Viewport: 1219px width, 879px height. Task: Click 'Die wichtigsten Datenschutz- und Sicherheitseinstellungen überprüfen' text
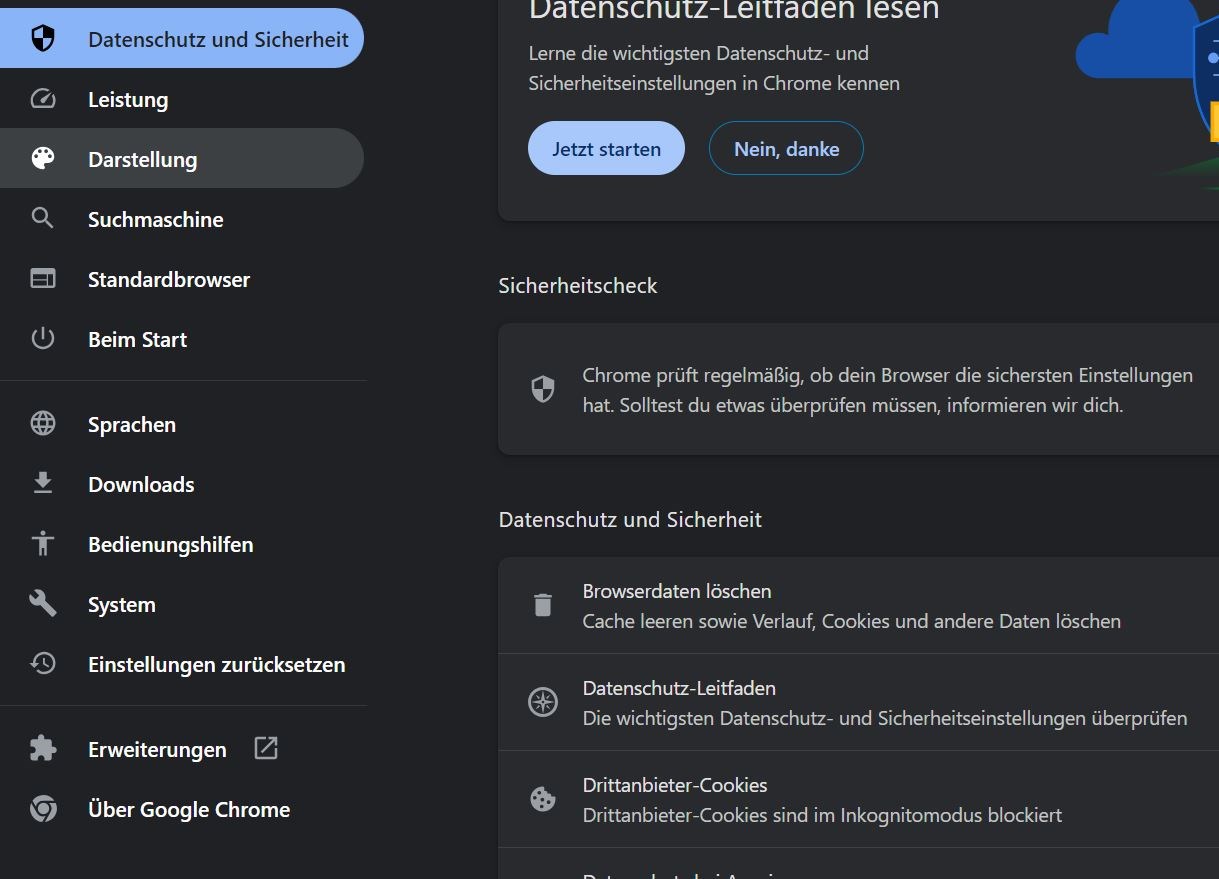click(x=885, y=718)
